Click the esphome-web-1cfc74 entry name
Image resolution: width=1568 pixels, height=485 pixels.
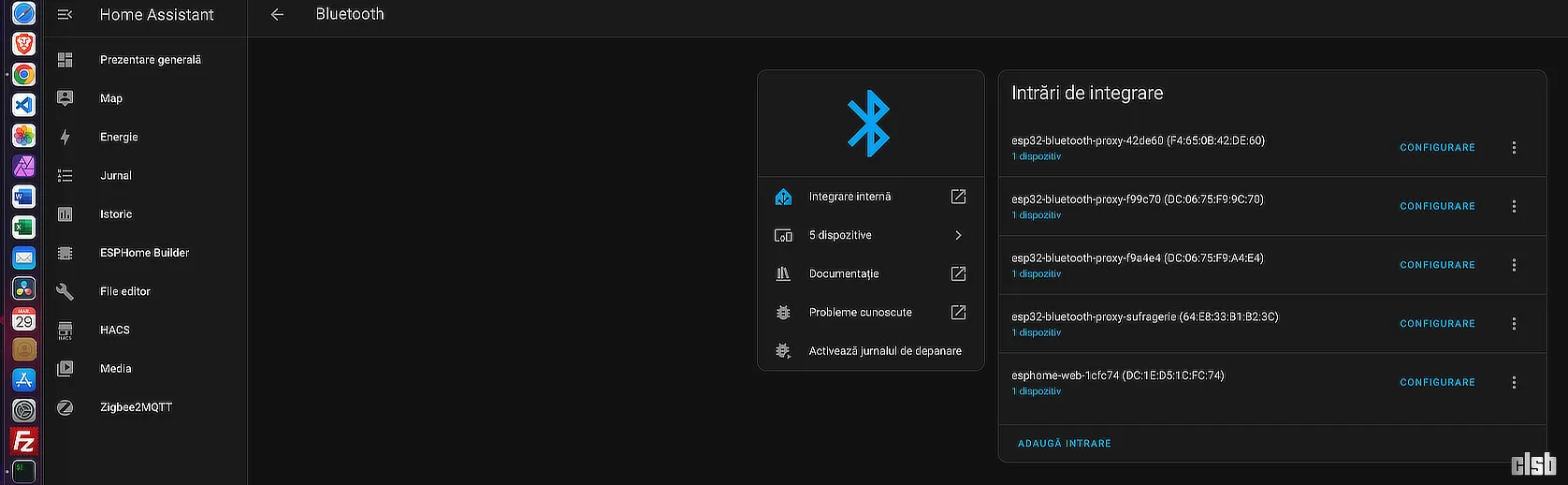1118,375
